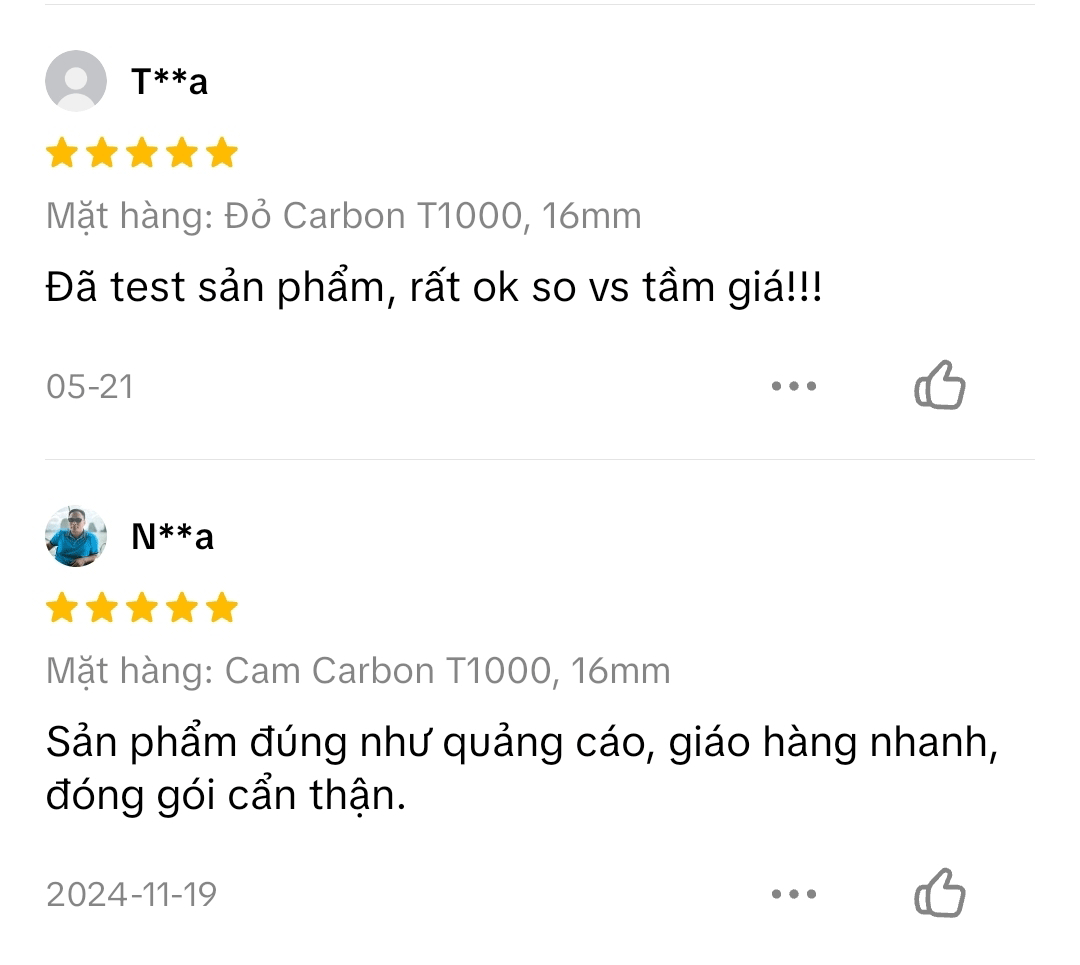The image size is (1080, 965).
Task: Click third star in T**a's rating
Action: coord(142,153)
